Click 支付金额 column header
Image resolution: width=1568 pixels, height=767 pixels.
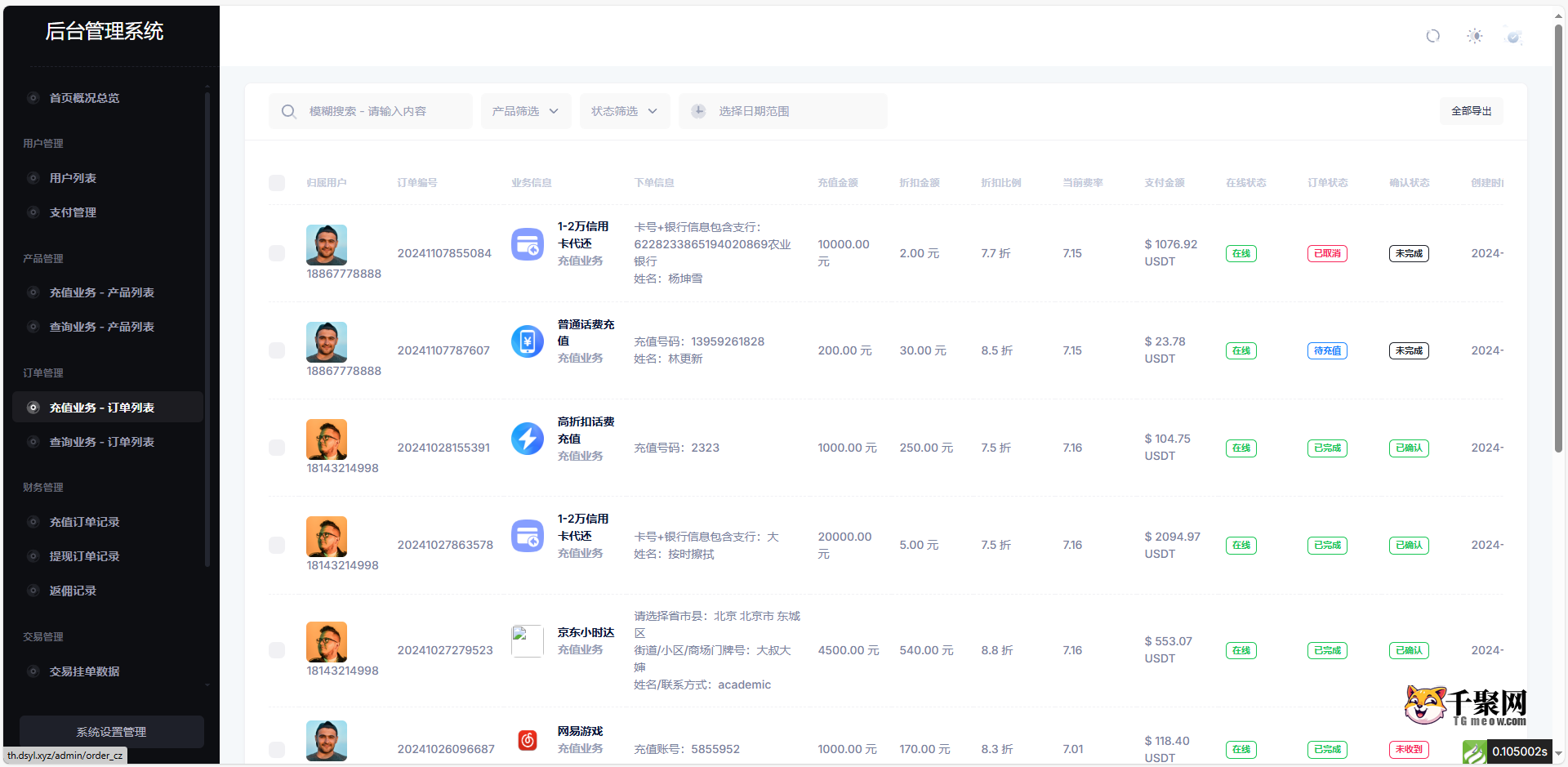point(1165,183)
